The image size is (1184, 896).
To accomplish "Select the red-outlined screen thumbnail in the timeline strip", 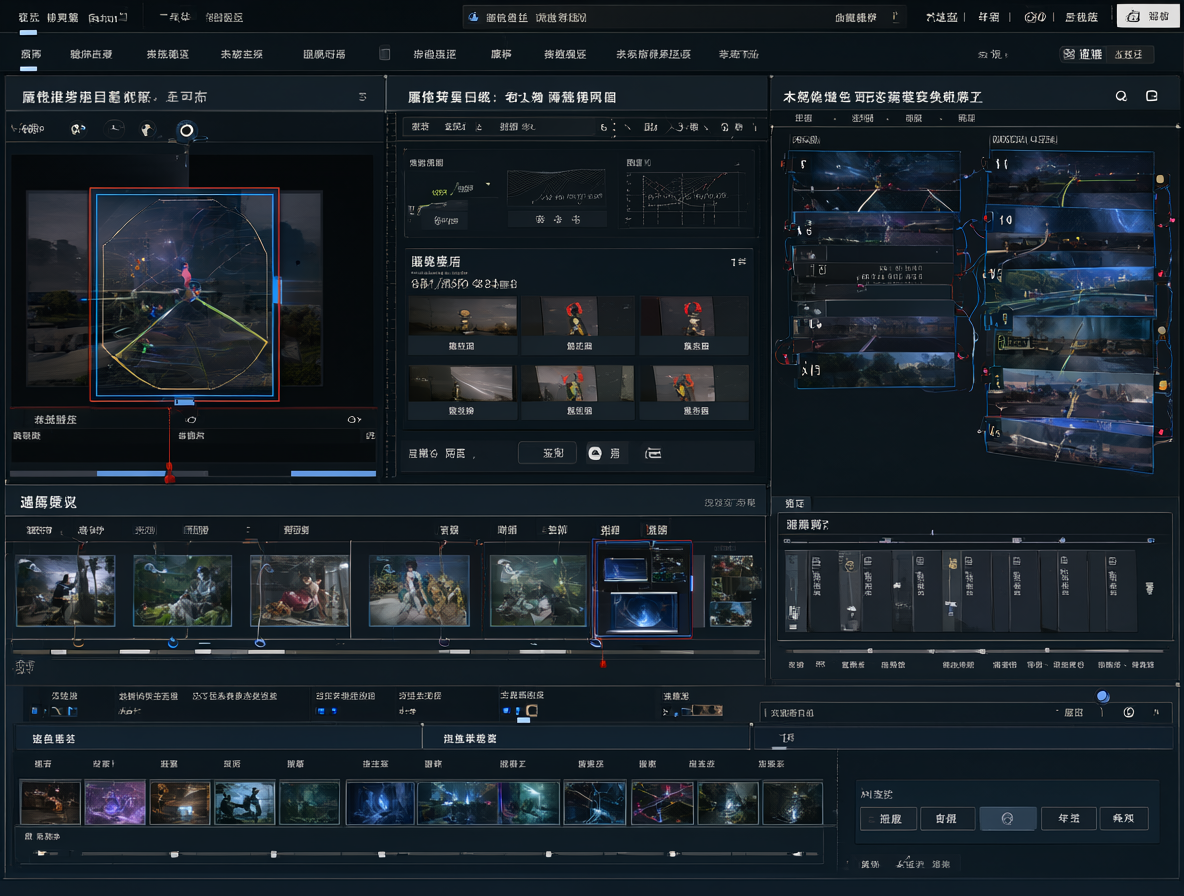I will coord(643,590).
